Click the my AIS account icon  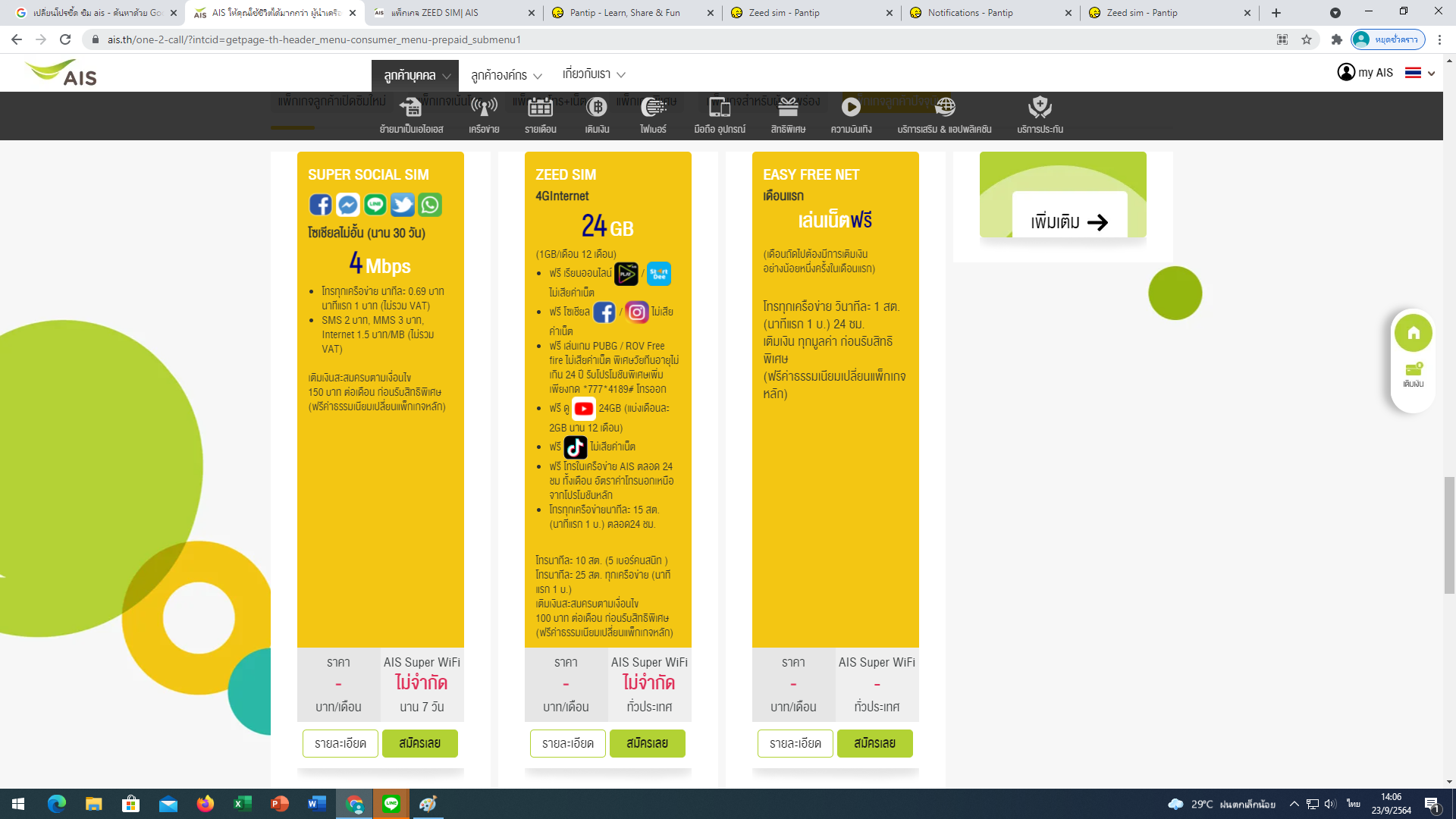click(1346, 72)
